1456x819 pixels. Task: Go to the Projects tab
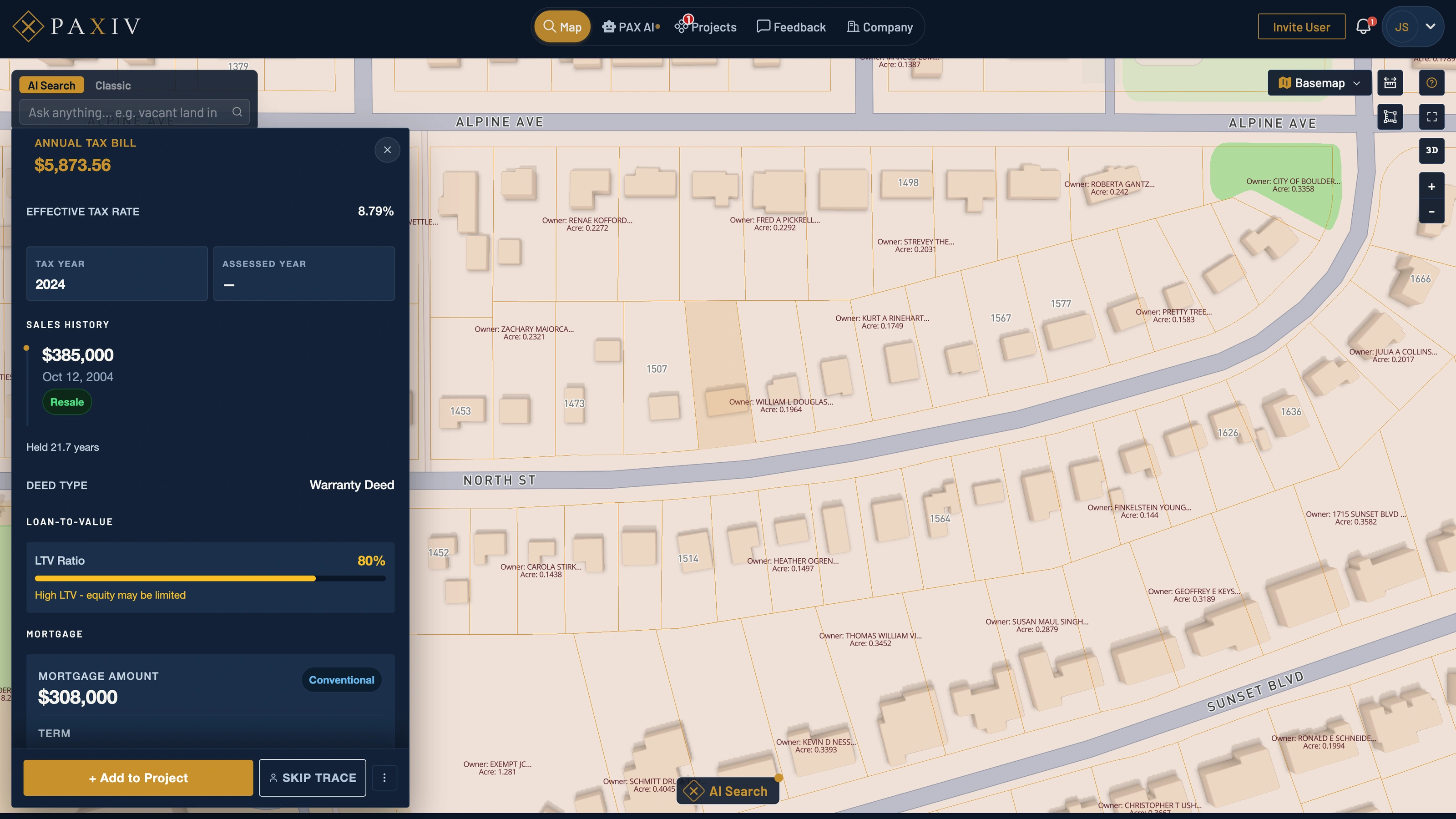click(706, 26)
